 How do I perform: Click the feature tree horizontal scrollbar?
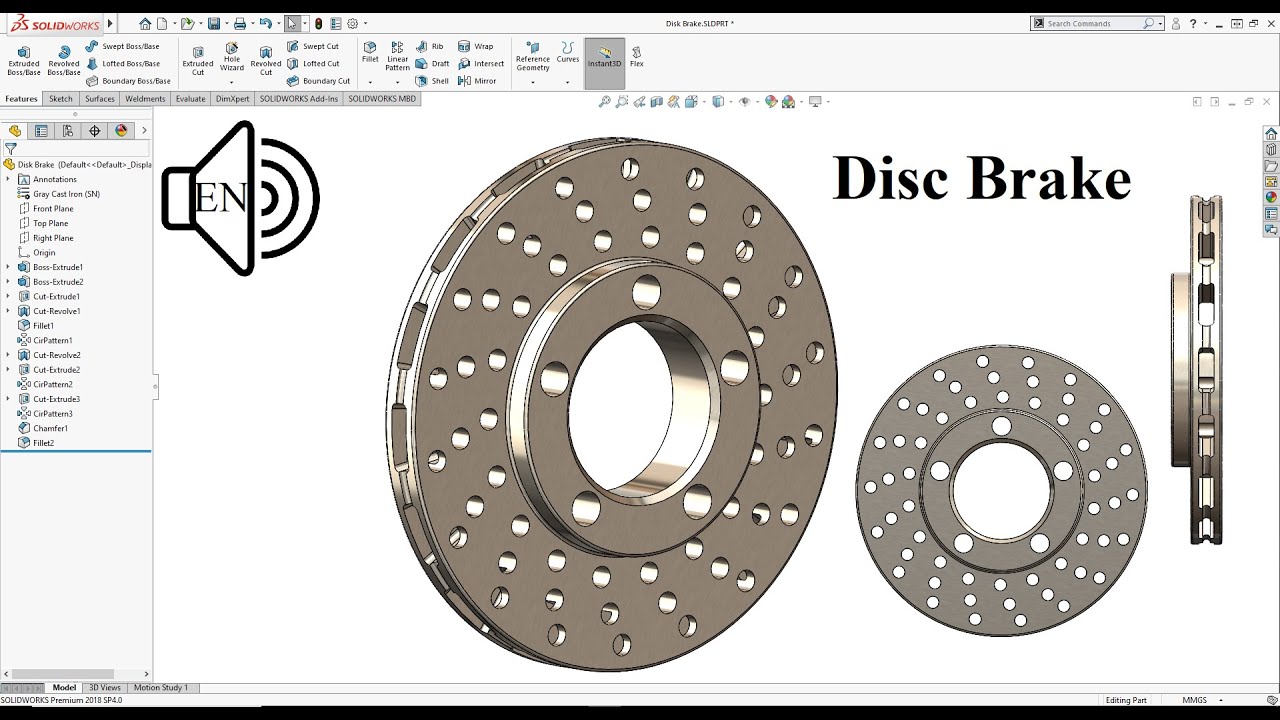63,675
